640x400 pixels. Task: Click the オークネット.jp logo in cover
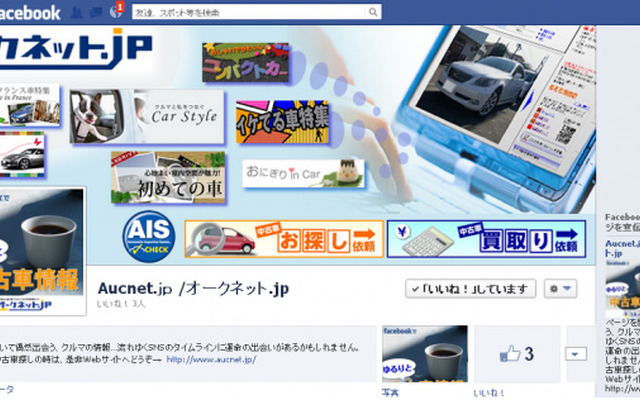pyautogui.click(x=76, y=49)
